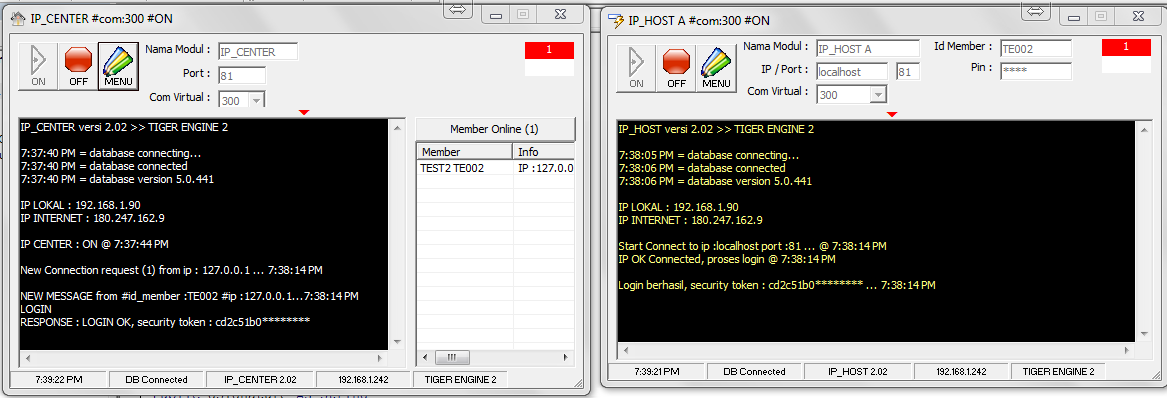1167x398 pixels.
Task: Click the ON play icon in IP_HOST A
Action: tap(636, 68)
